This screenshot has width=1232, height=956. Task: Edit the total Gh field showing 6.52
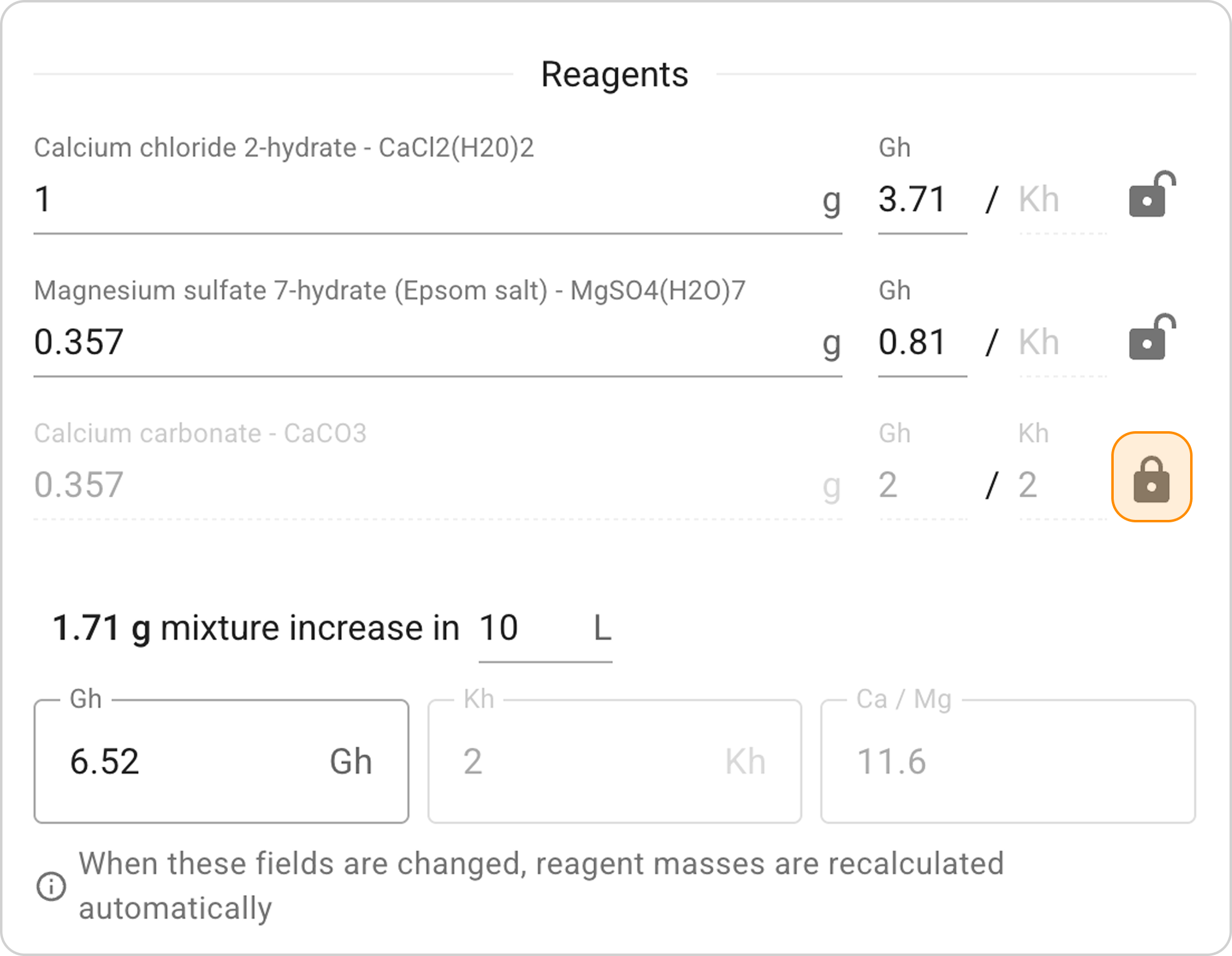tap(197, 762)
